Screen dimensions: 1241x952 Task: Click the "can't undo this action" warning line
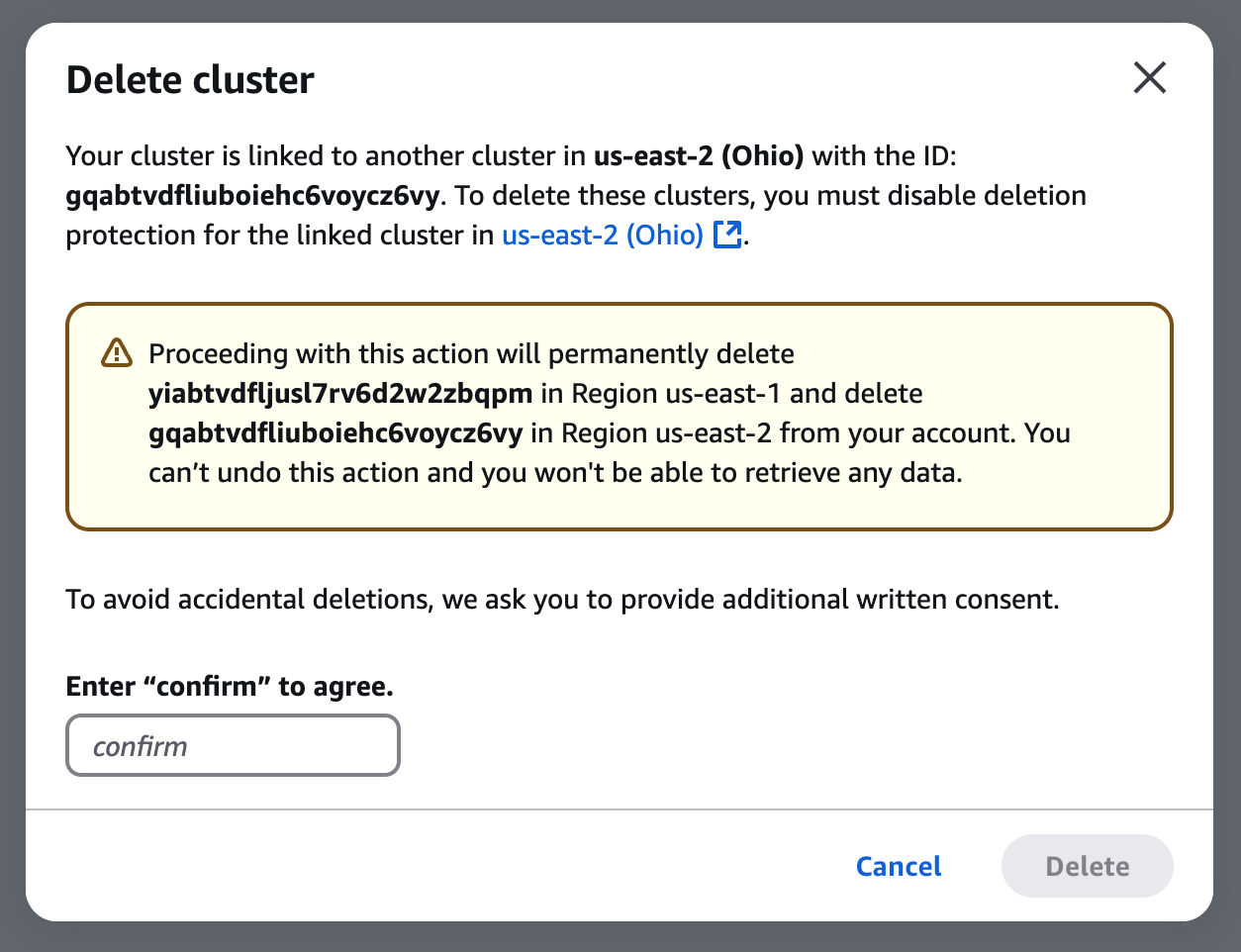point(554,473)
